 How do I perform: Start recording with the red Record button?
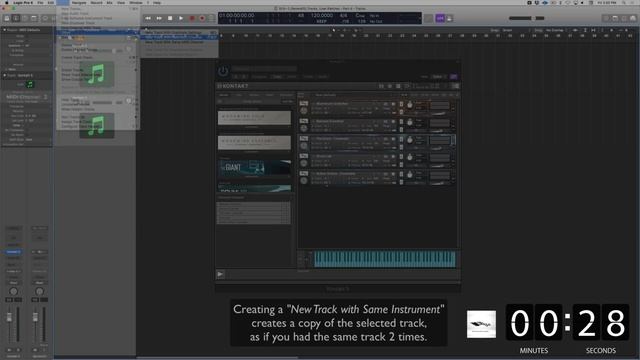pos(192,18)
